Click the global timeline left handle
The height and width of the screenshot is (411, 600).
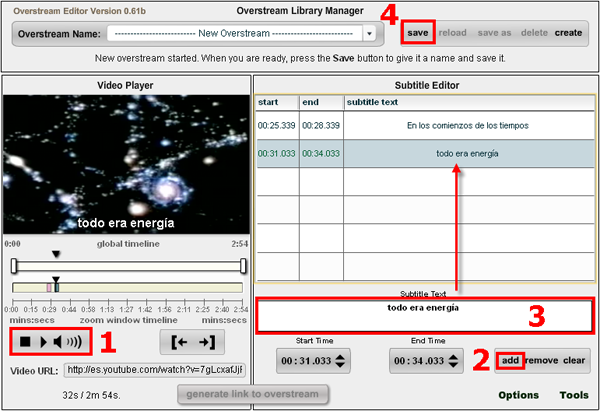14,265
